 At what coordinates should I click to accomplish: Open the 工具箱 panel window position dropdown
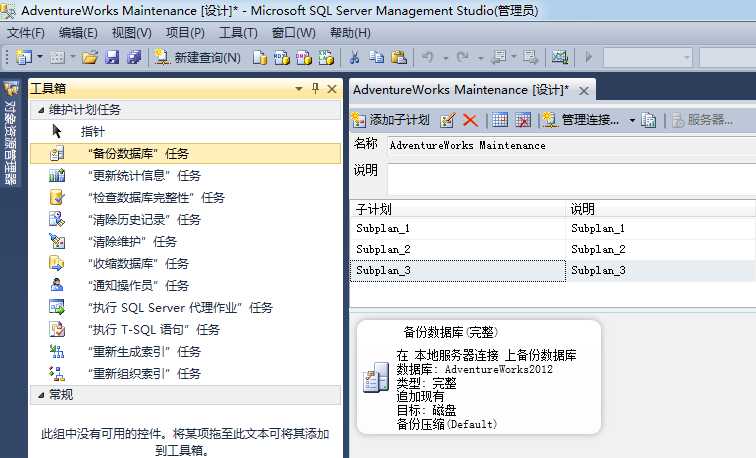pos(299,89)
